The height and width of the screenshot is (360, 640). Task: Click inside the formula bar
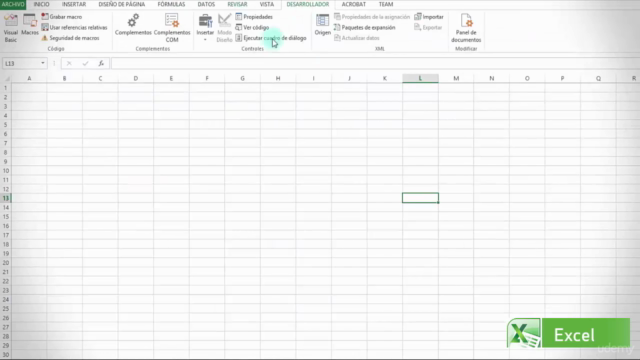(x=375, y=63)
